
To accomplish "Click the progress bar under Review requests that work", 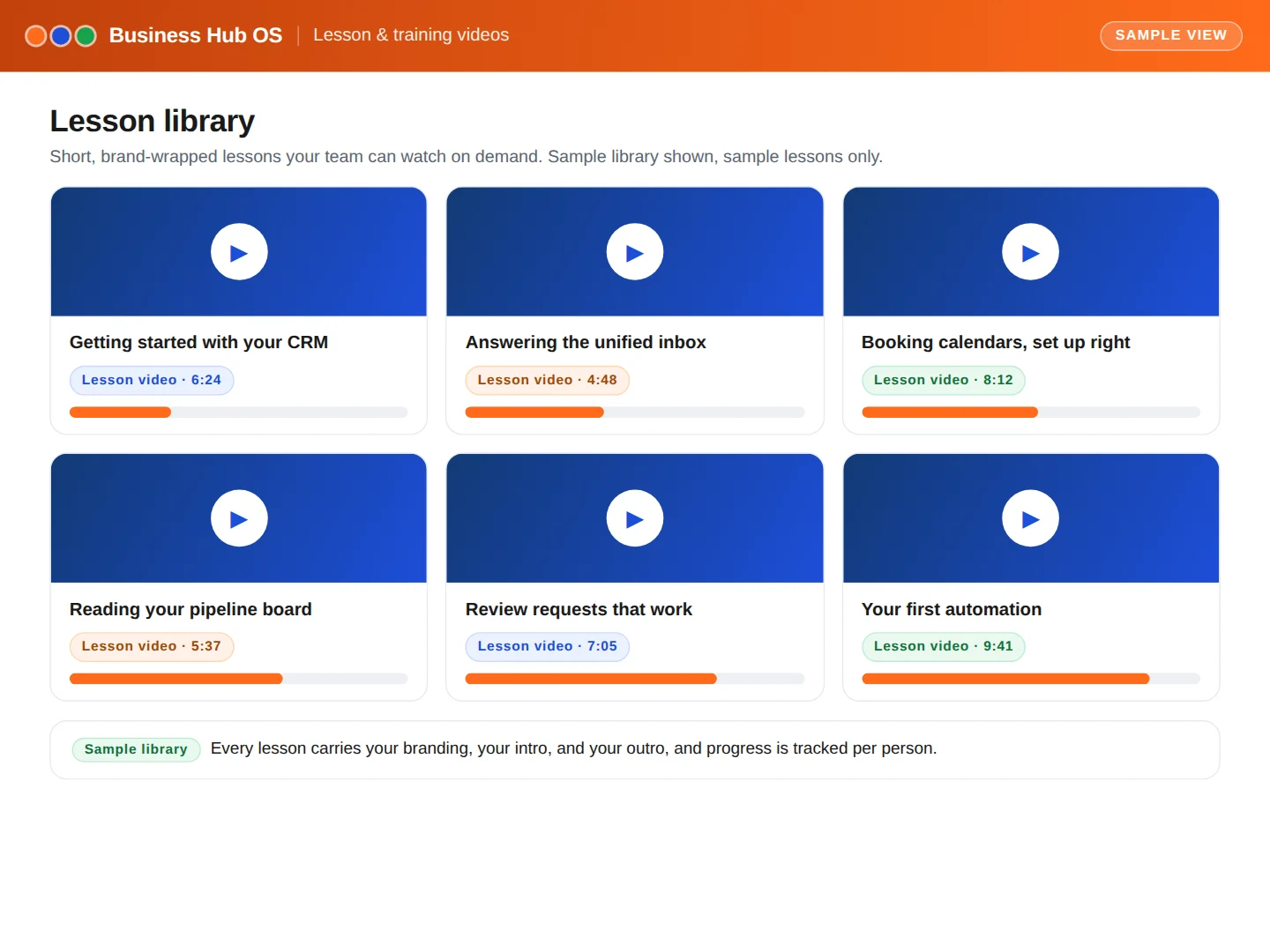I will click(635, 679).
